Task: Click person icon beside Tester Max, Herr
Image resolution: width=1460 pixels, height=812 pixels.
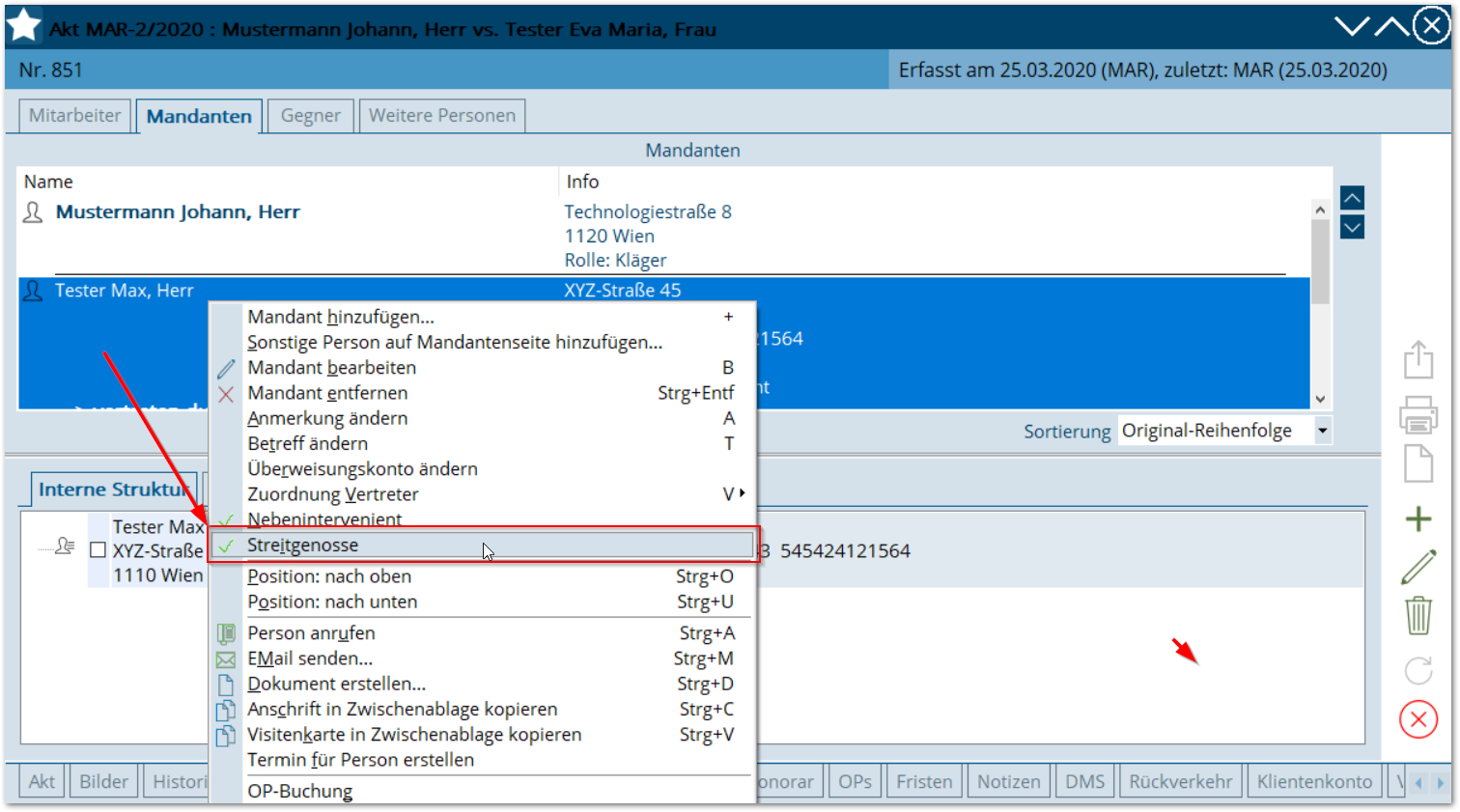Action: 33,291
